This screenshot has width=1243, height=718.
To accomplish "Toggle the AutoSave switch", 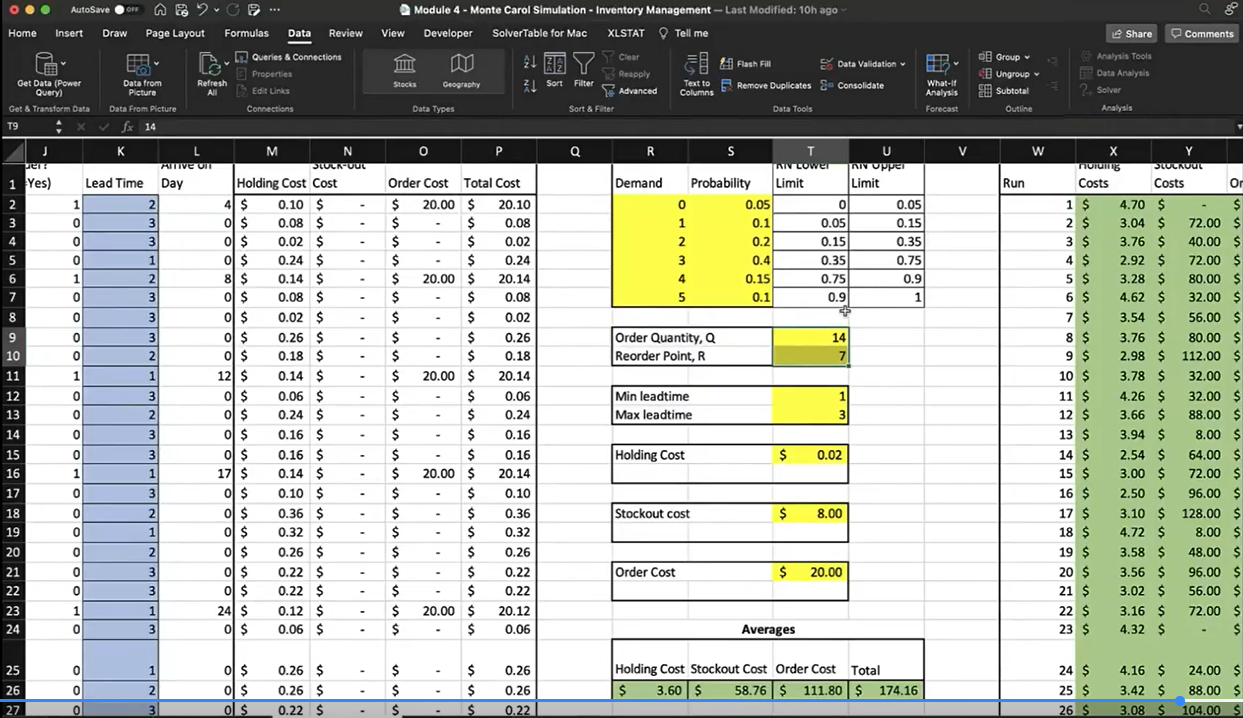I will pos(127,9).
